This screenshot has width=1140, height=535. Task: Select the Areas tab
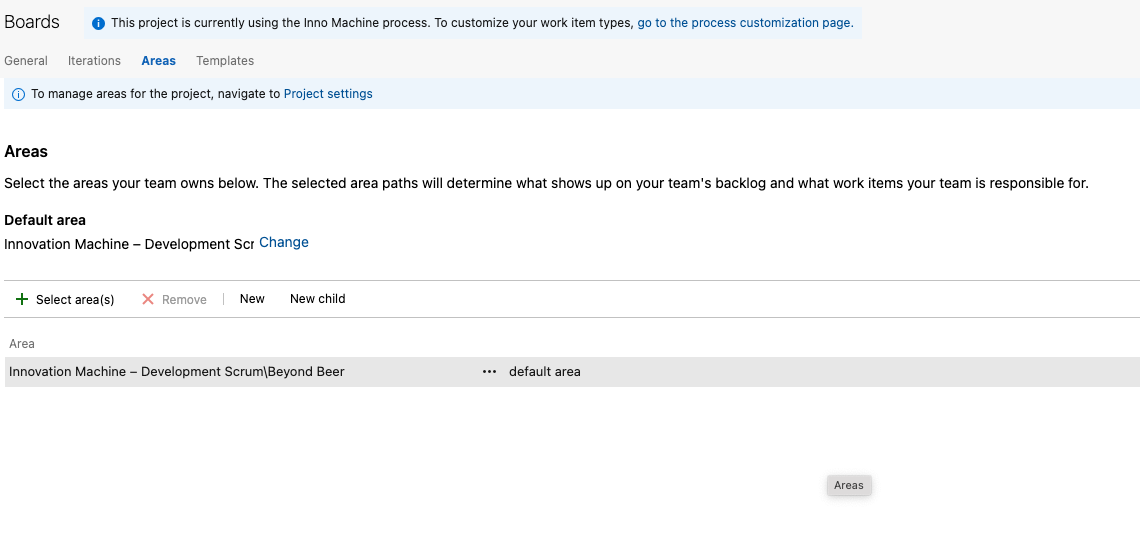coord(158,61)
